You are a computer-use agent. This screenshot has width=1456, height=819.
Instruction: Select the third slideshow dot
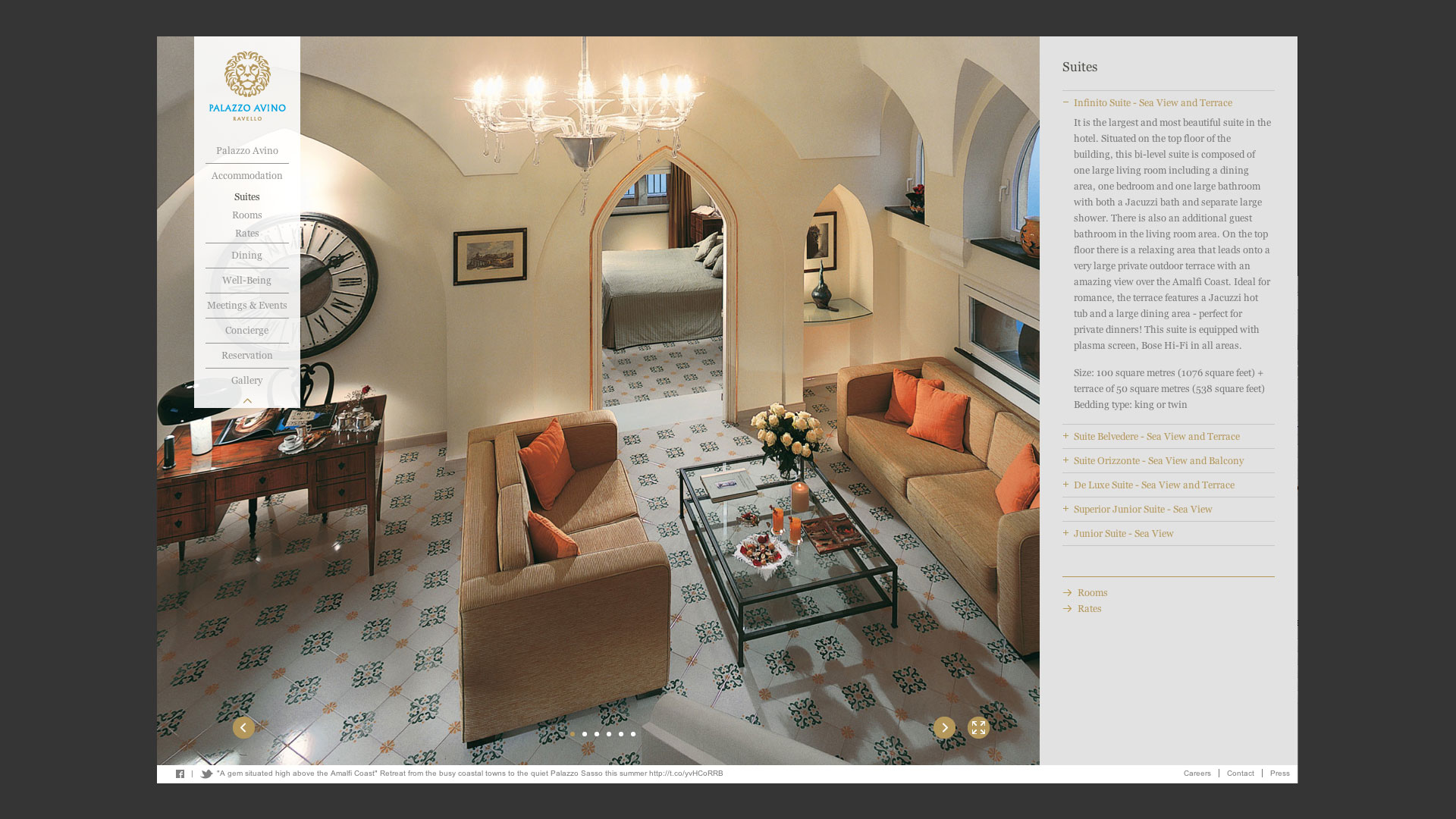(x=597, y=734)
